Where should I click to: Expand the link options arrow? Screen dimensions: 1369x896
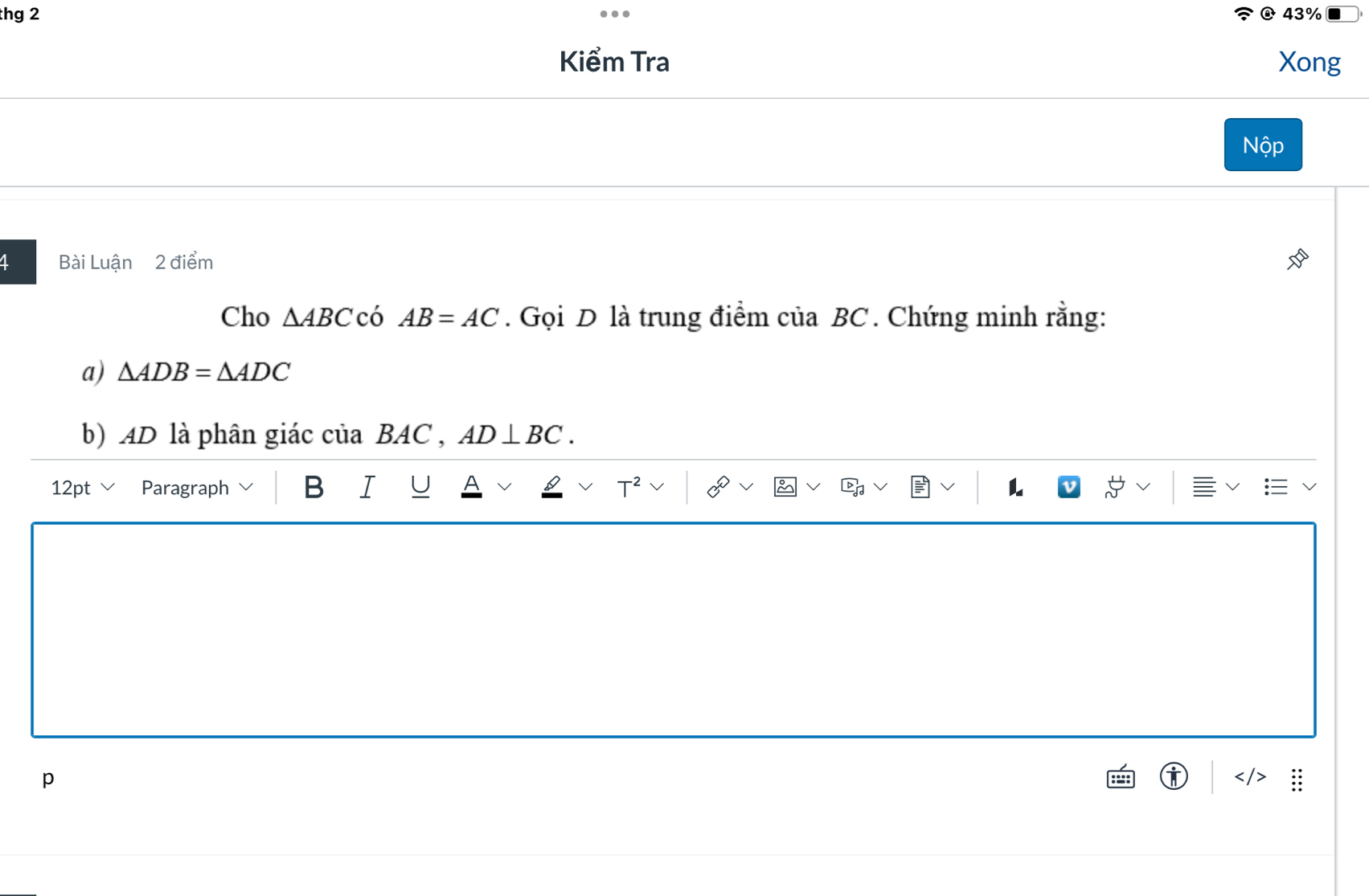(x=746, y=487)
